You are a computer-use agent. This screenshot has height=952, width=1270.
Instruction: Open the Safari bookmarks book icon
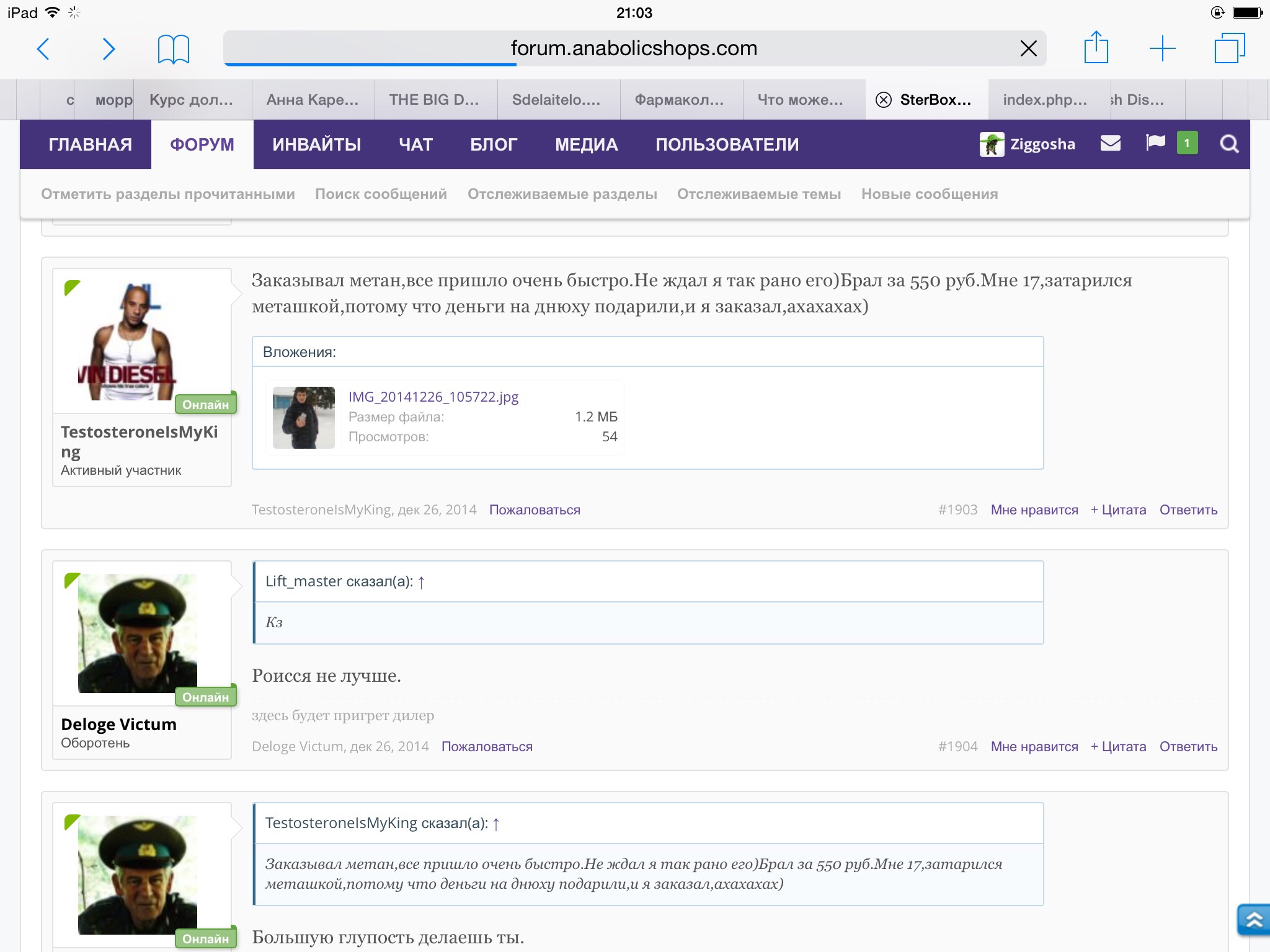[x=173, y=49]
